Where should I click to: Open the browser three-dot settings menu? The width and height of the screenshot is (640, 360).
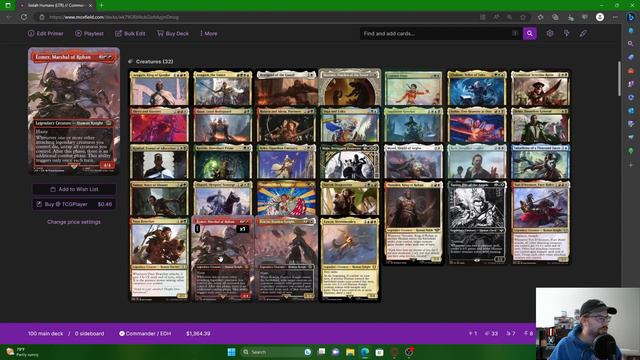point(615,17)
